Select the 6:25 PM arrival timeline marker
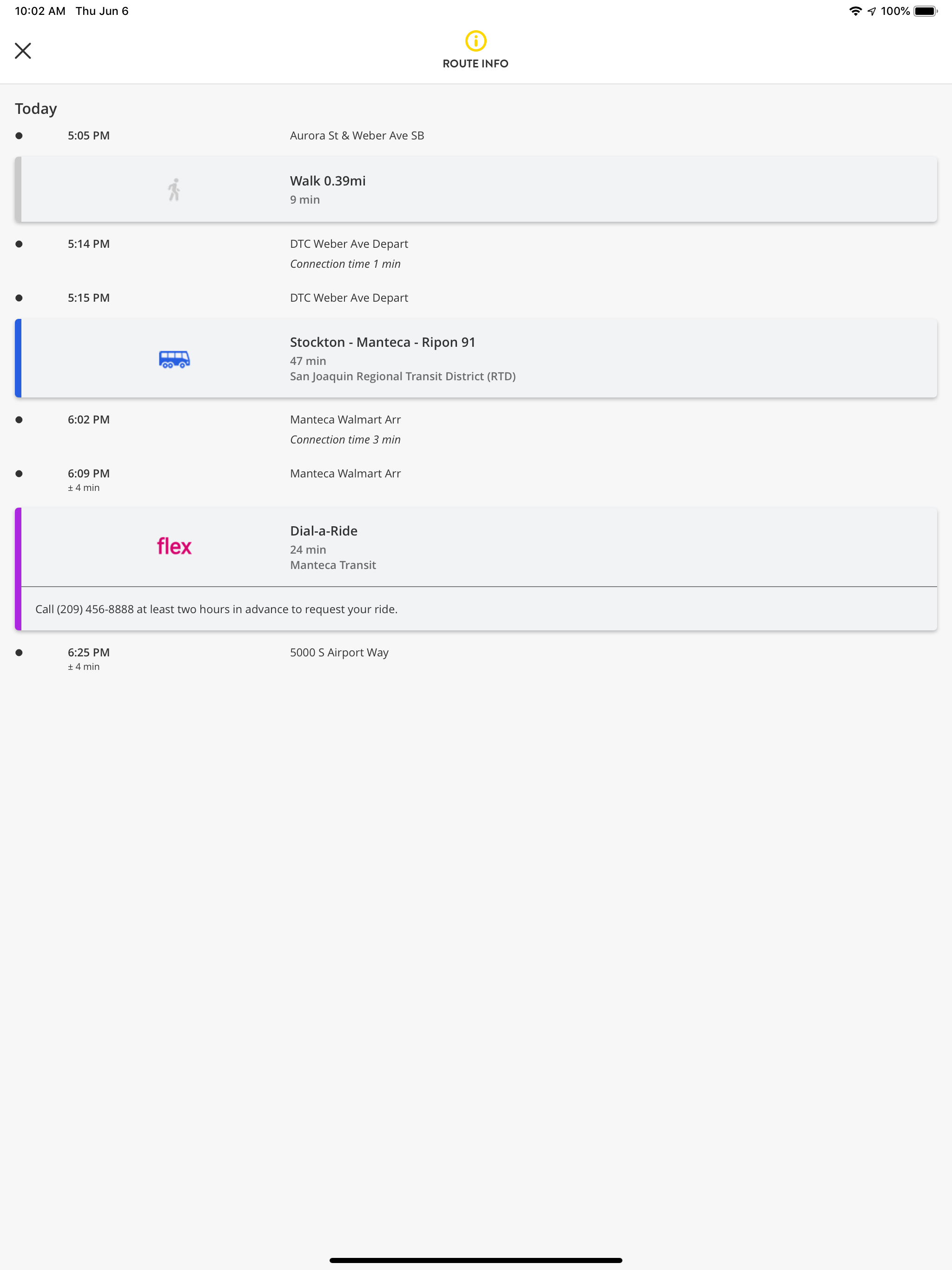The width and height of the screenshot is (952, 1270). [19, 652]
